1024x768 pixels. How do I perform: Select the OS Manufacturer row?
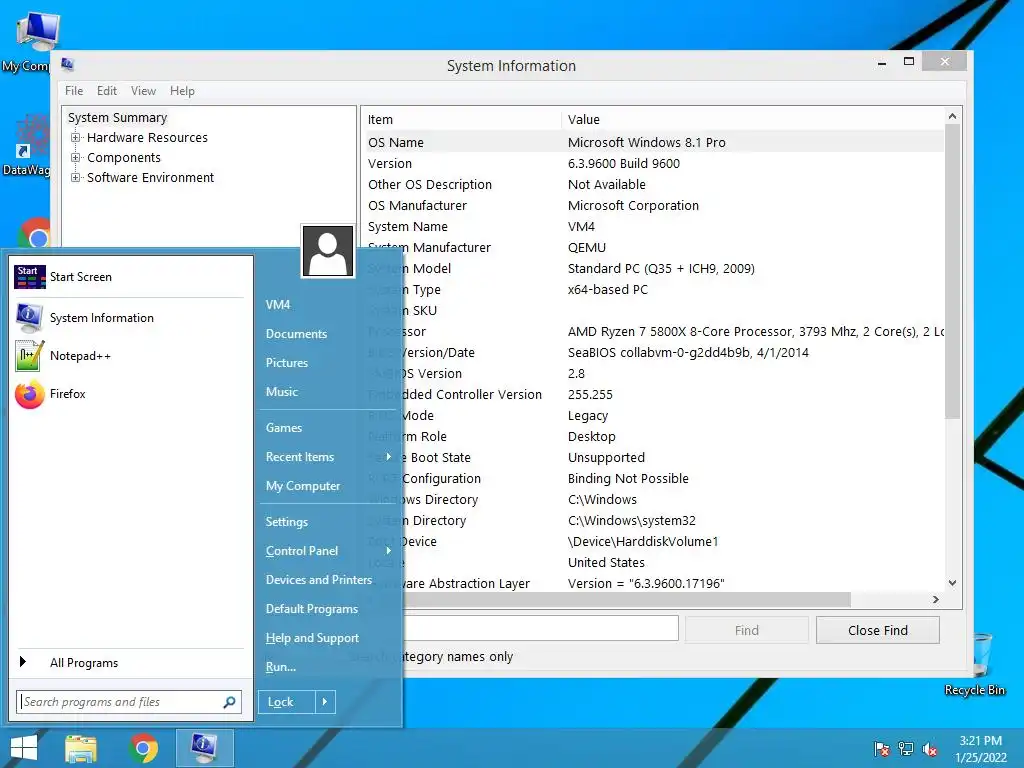(x=653, y=206)
